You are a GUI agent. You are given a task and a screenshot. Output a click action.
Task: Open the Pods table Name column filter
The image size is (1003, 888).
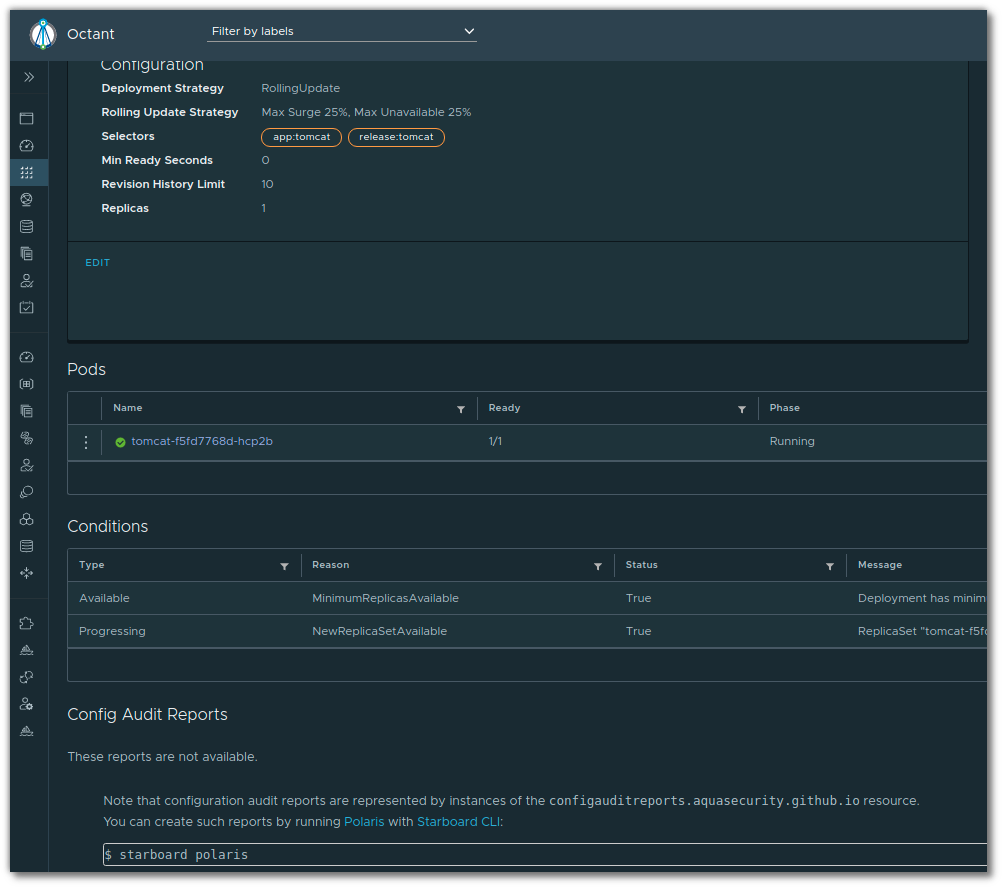461,409
